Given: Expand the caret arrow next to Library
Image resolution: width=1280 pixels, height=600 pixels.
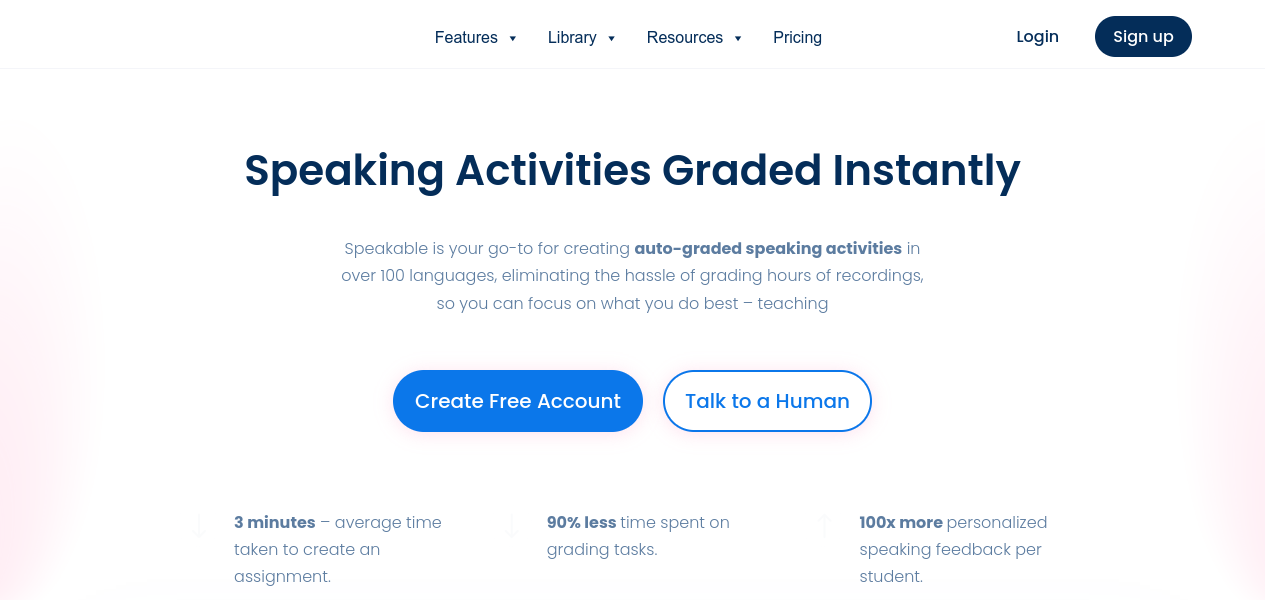Looking at the screenshot, I should tap(611, 38).
